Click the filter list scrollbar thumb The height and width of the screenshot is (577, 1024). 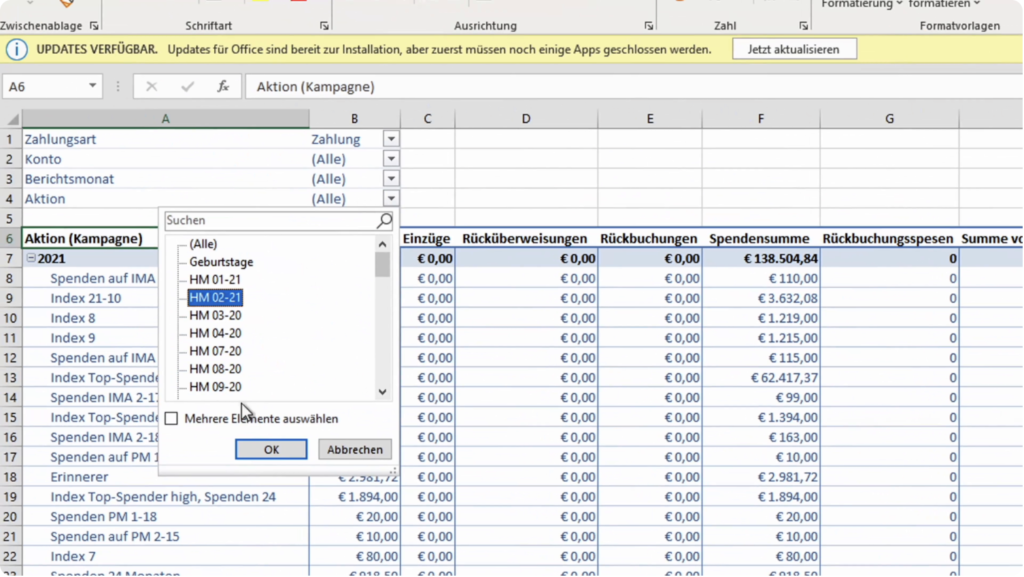[383, 266]
